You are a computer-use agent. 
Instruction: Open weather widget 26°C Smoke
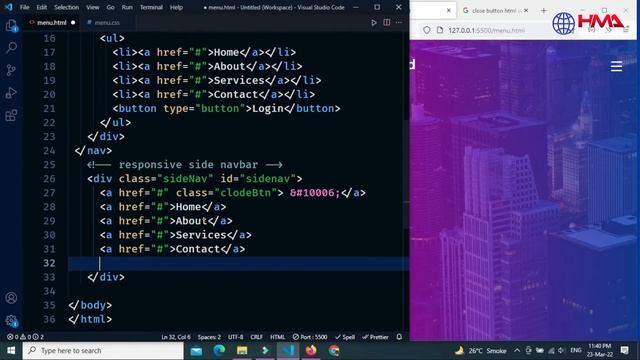point(481,351)
